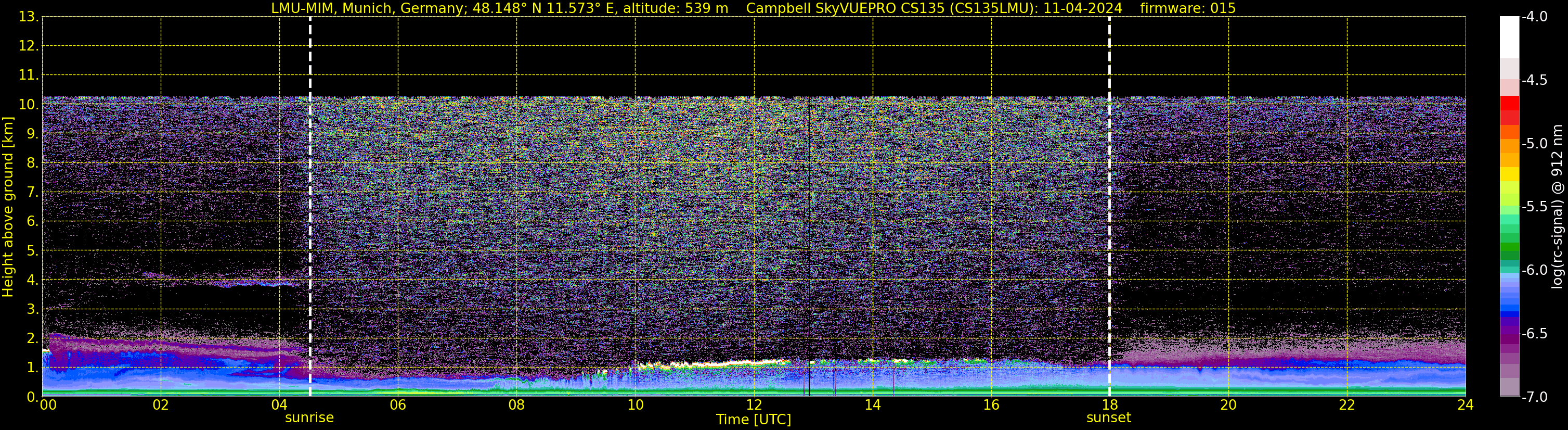1568x430 pixels.
Task: Click the white dashed sunset marker line
Action: click(1109, 207)
